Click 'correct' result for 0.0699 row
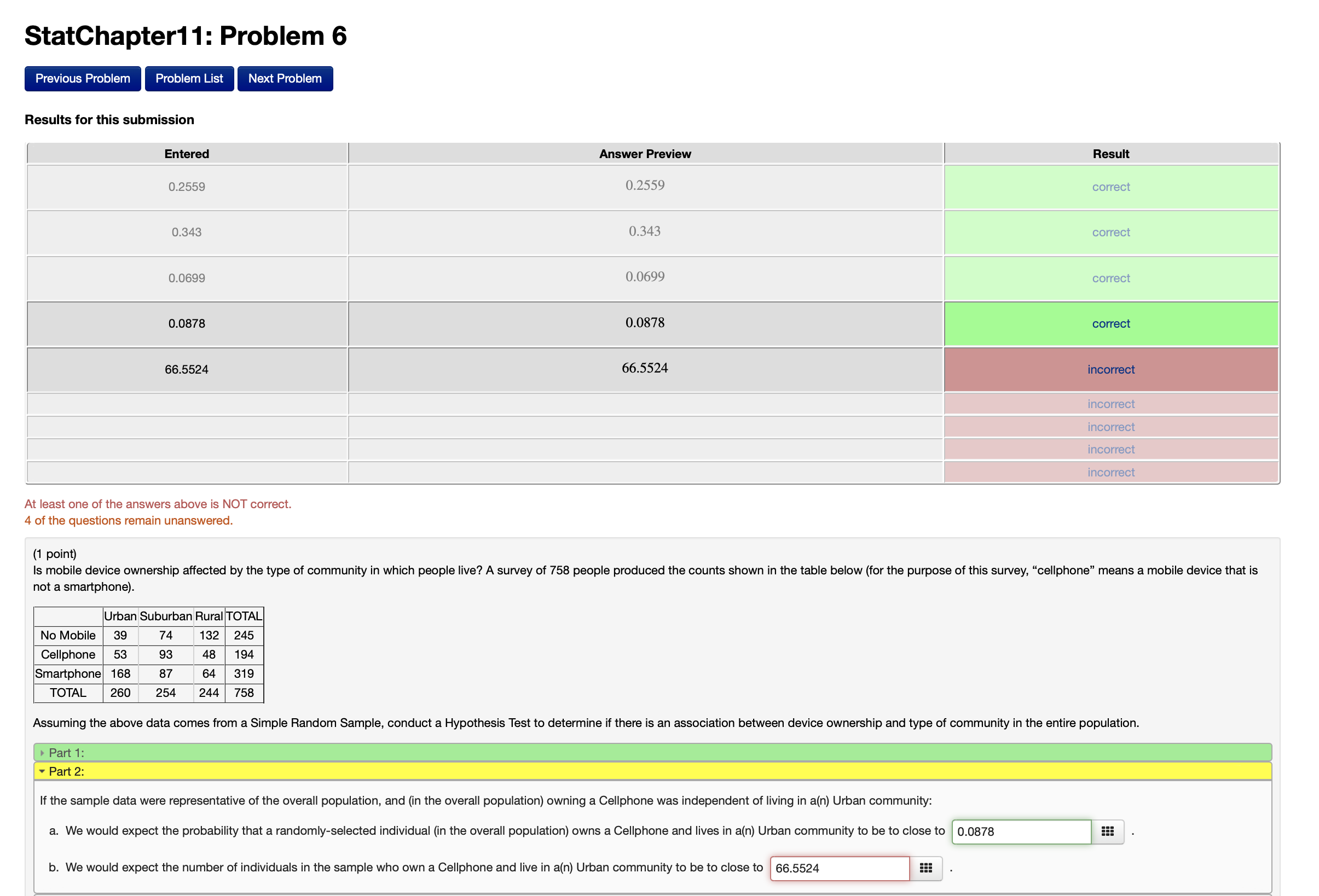This screenshot has height=896, width=1319. [1110, 278]
